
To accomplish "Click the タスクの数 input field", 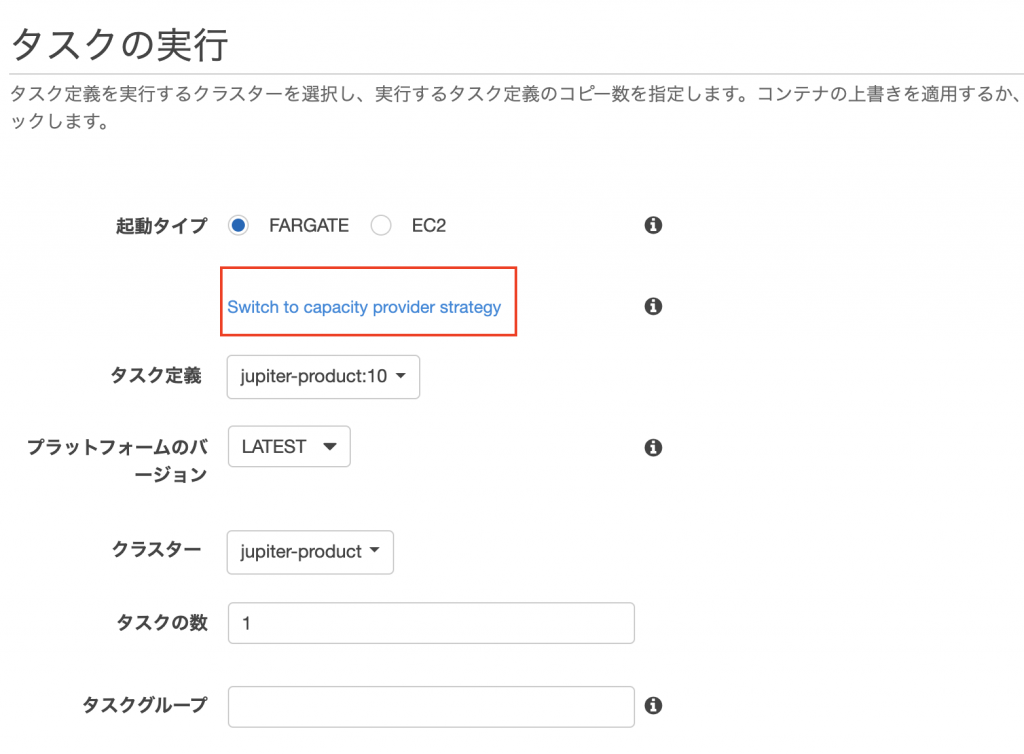I will (x=431, y=623).
